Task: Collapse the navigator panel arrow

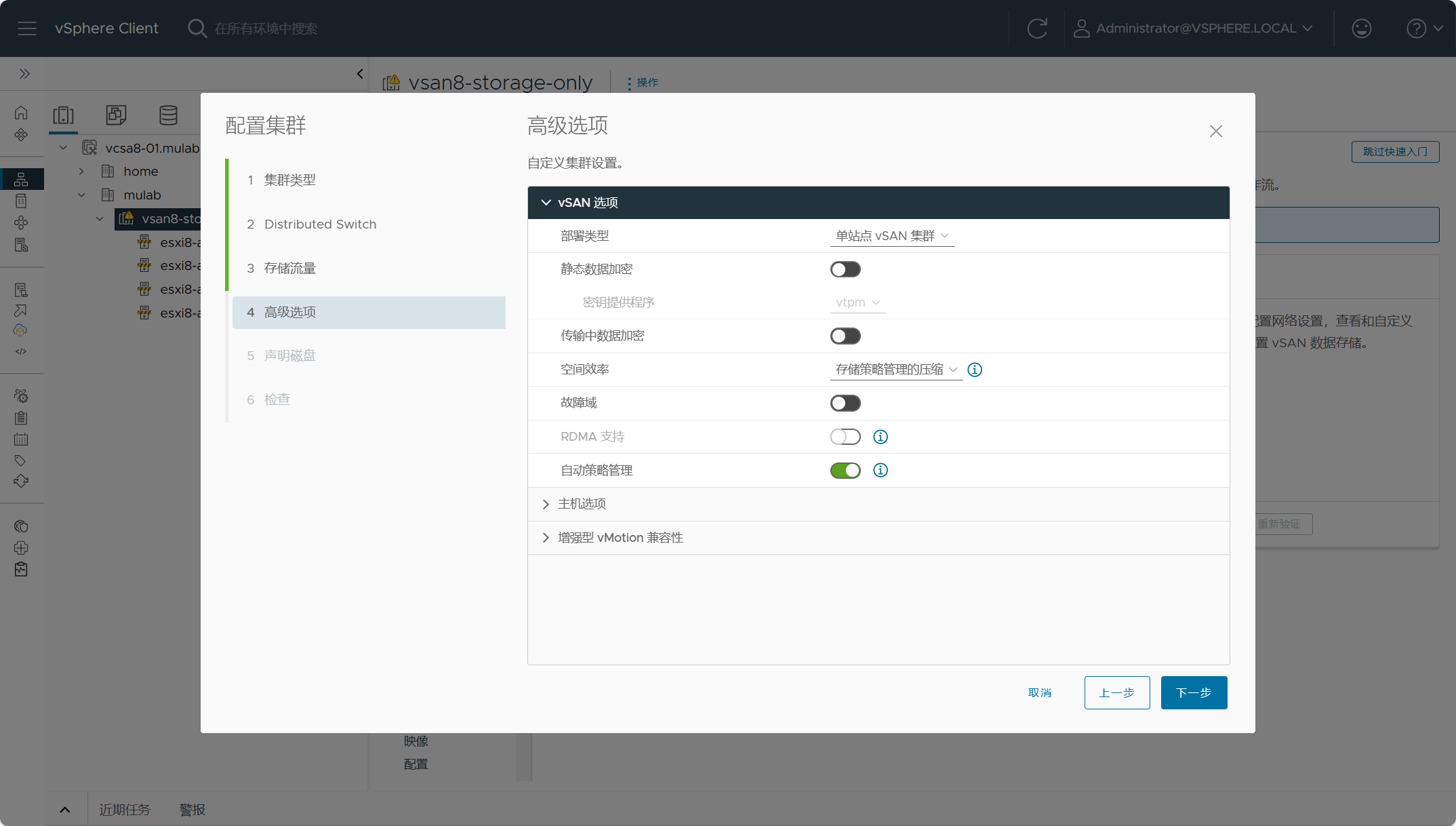Action: (x=360, y=73)
